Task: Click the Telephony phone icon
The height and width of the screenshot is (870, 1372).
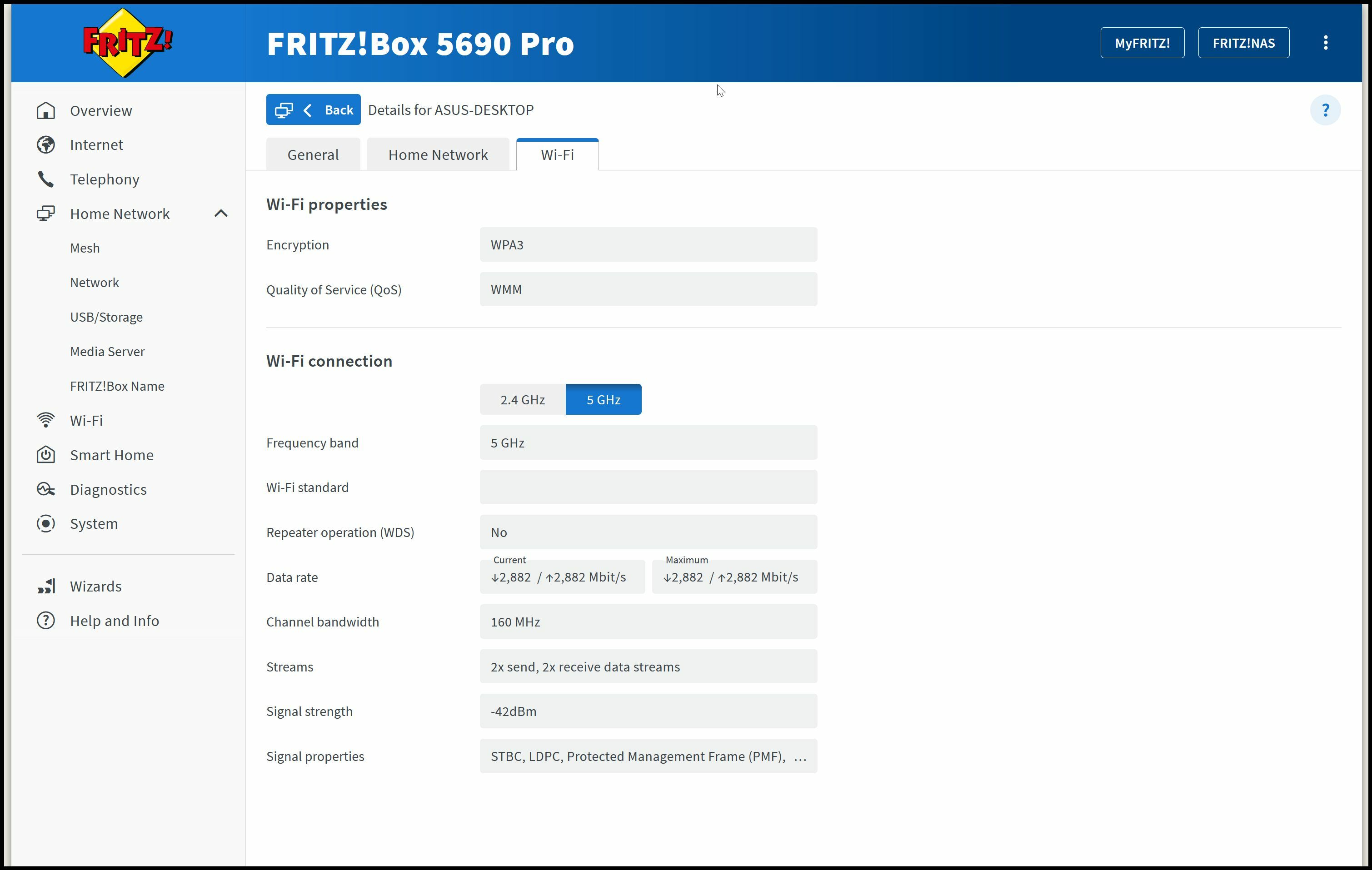Action: 46,179
